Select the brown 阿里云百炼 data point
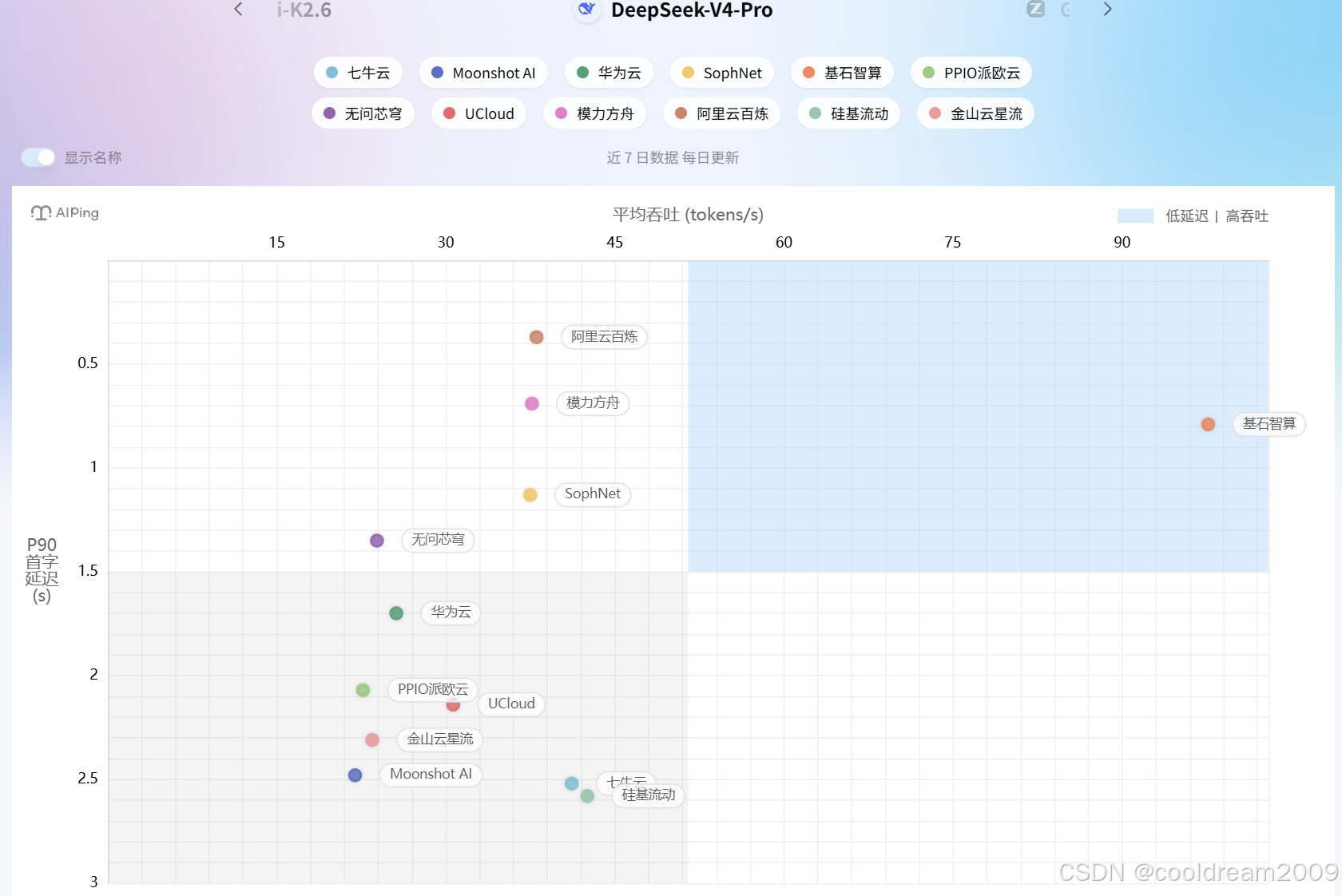Viewport: 1342px width, 896px height. point(537,337)
